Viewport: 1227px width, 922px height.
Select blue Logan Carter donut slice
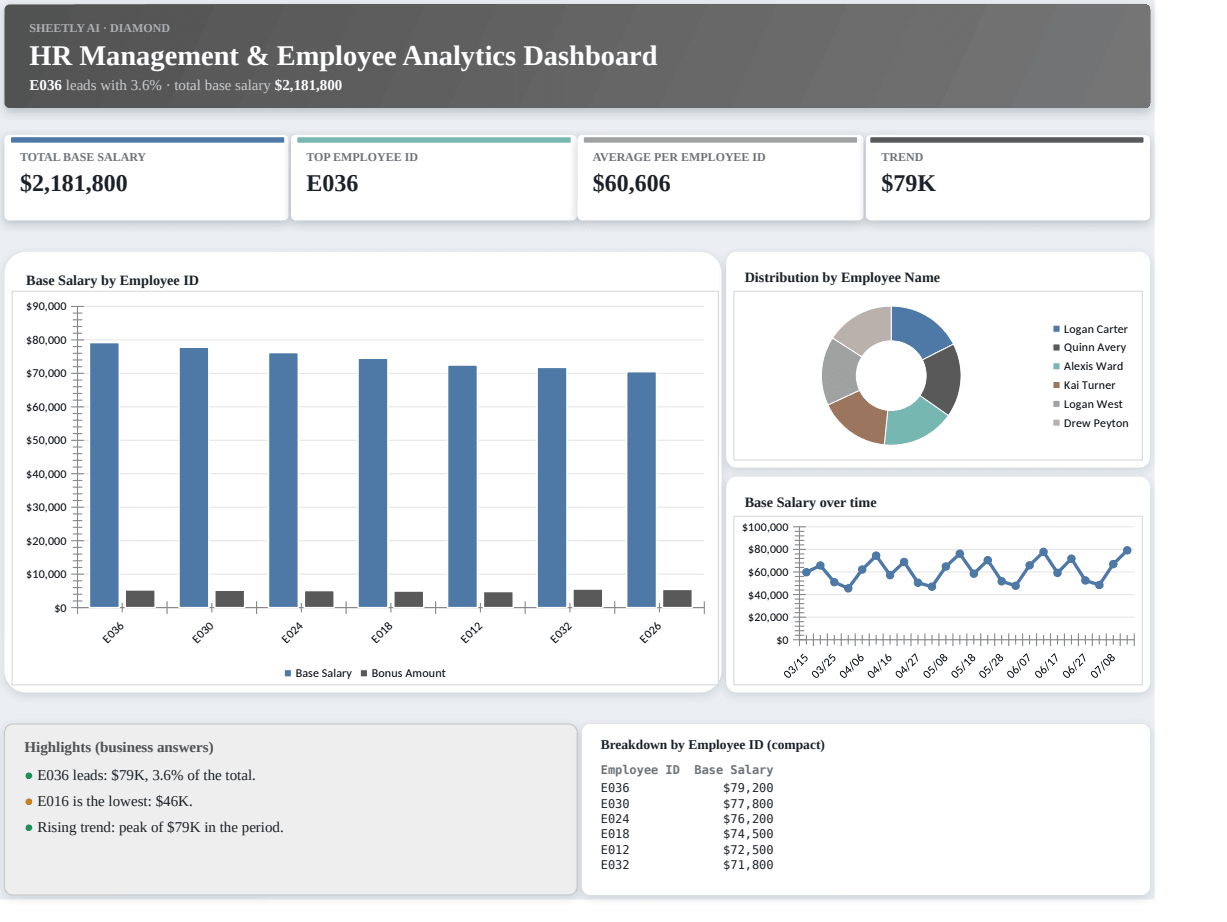921,329
